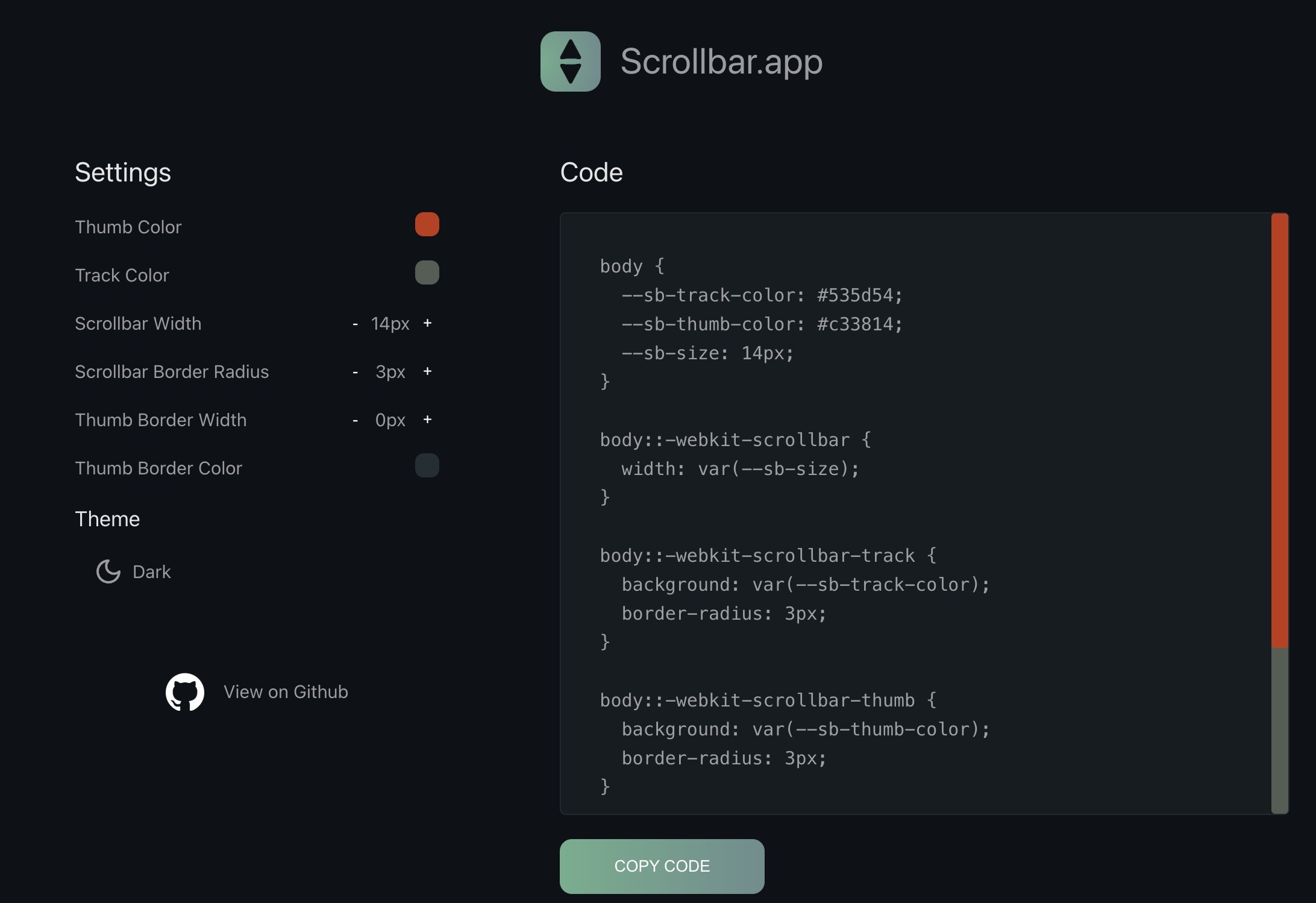1316x903 pixels.
Task: Click the --sb-track-color: #535d54 code line
Action: point(762,295)
